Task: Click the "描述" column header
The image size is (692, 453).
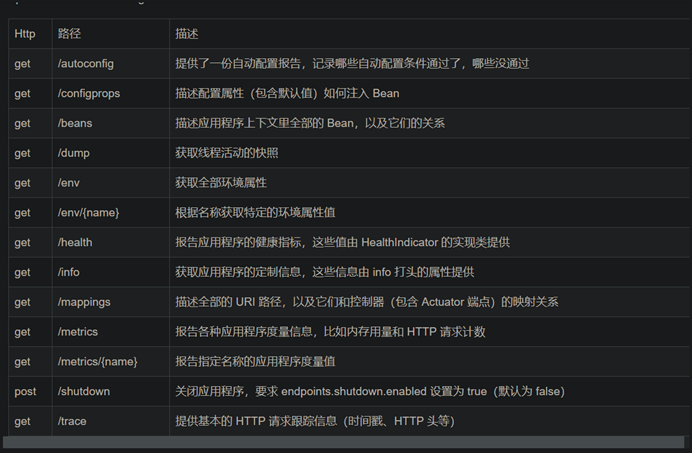Action: click(x=187, y=34)
